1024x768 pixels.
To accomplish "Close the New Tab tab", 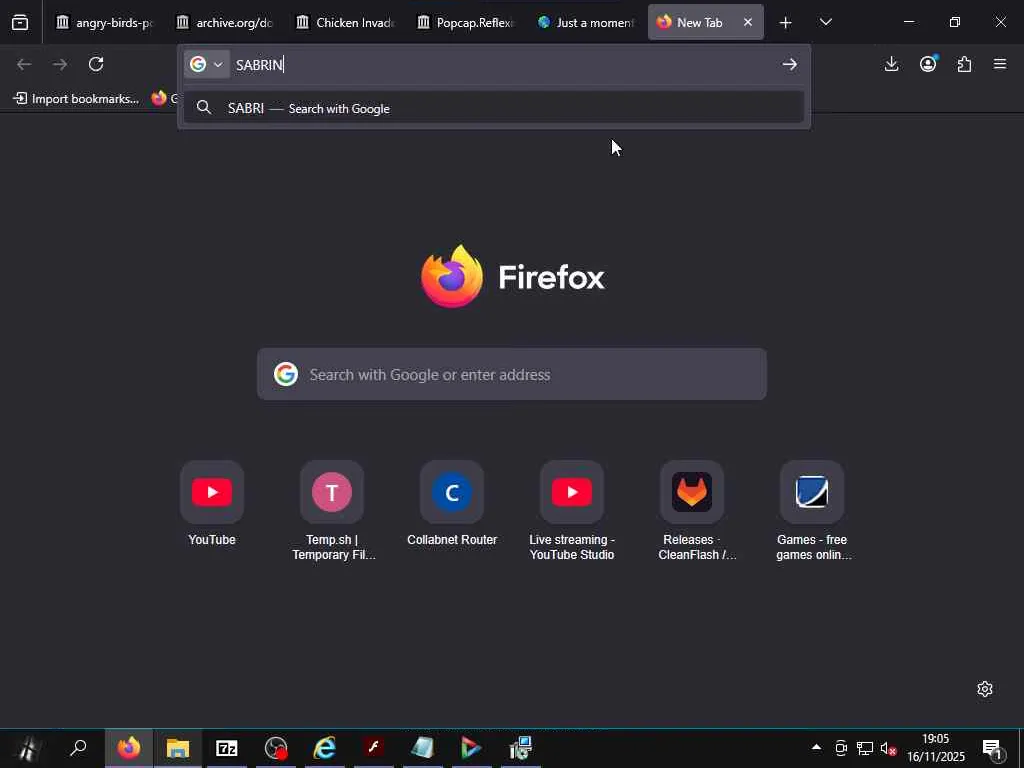I will point(748,23).
